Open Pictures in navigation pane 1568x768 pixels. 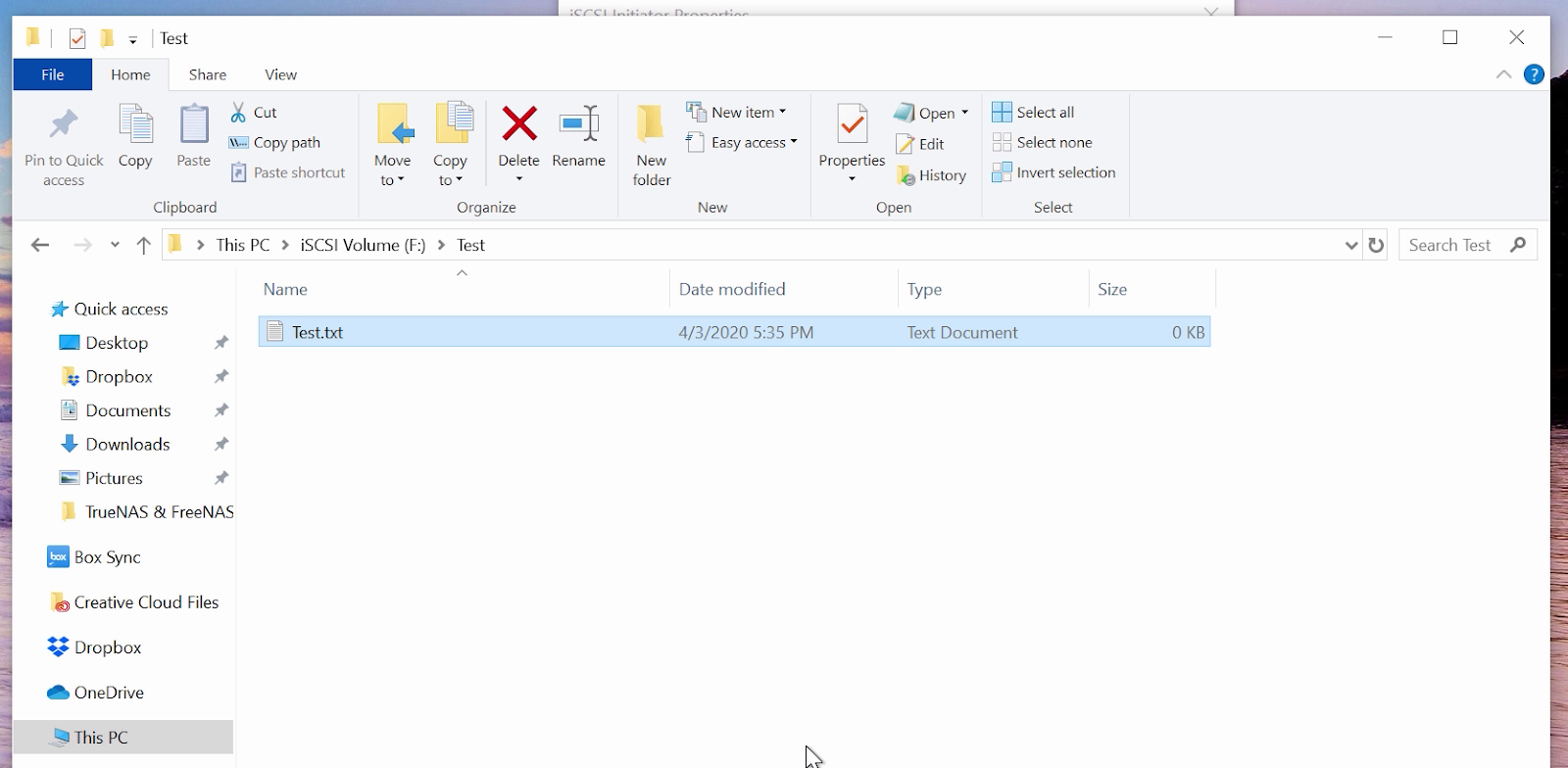[102, 478]
